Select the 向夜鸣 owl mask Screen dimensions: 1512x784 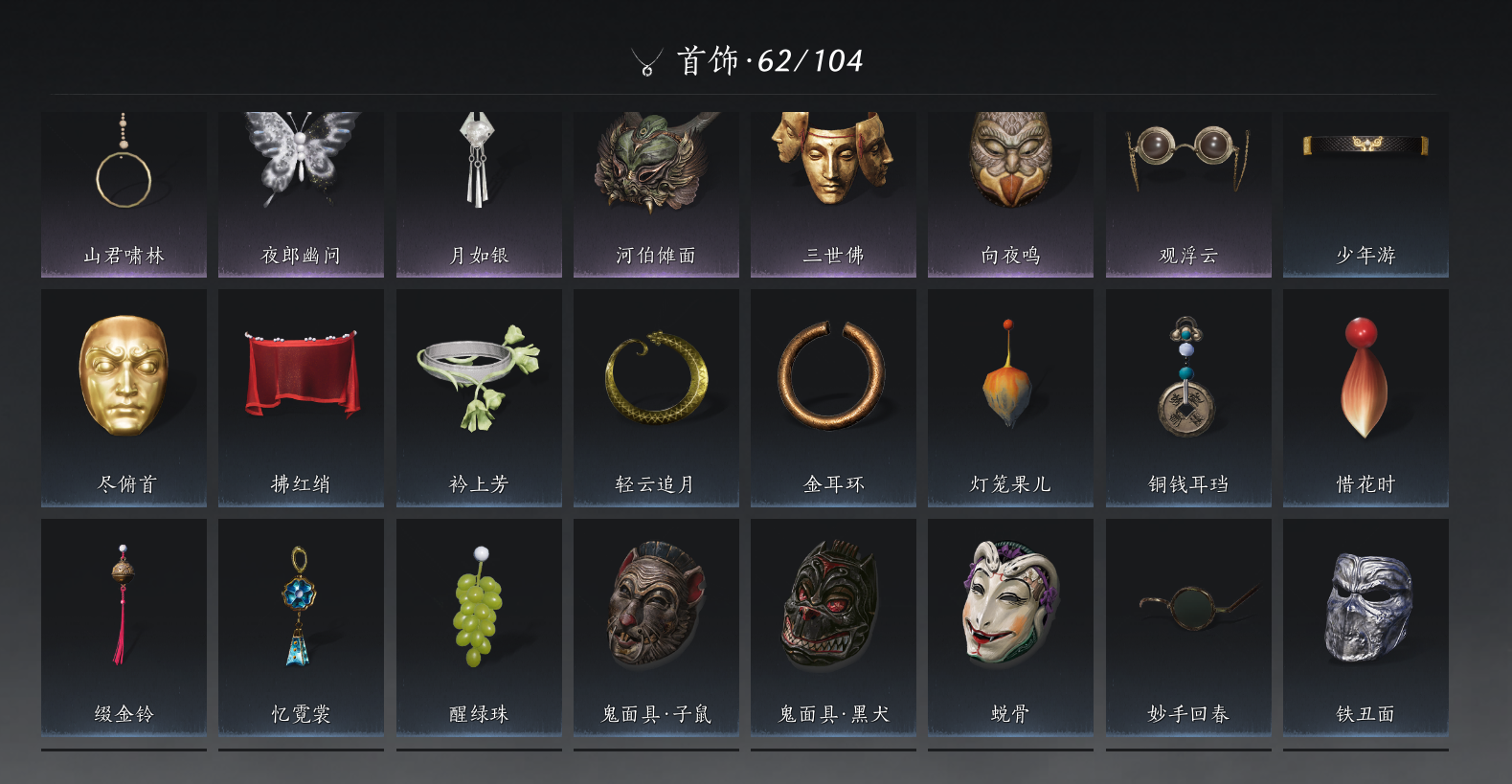point(1010,194)
